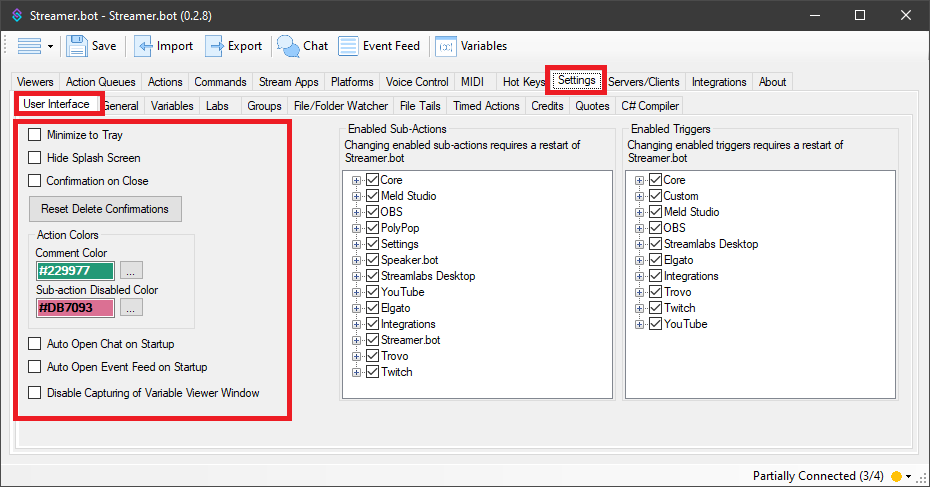Click Partially Connected (3/4) status text
930x487 pixels.
click(x=818, y=476)
